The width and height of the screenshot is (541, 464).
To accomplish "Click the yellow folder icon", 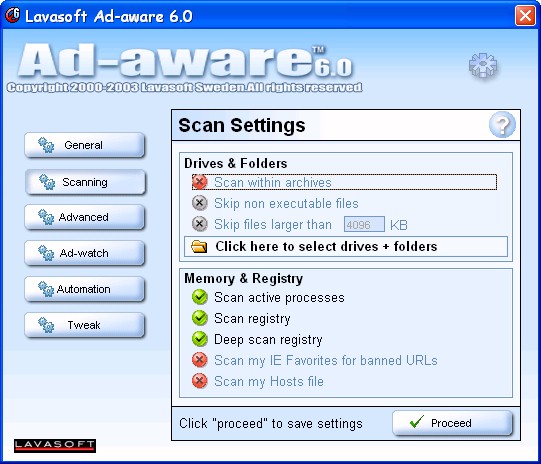I will click(x=199, y=247).
